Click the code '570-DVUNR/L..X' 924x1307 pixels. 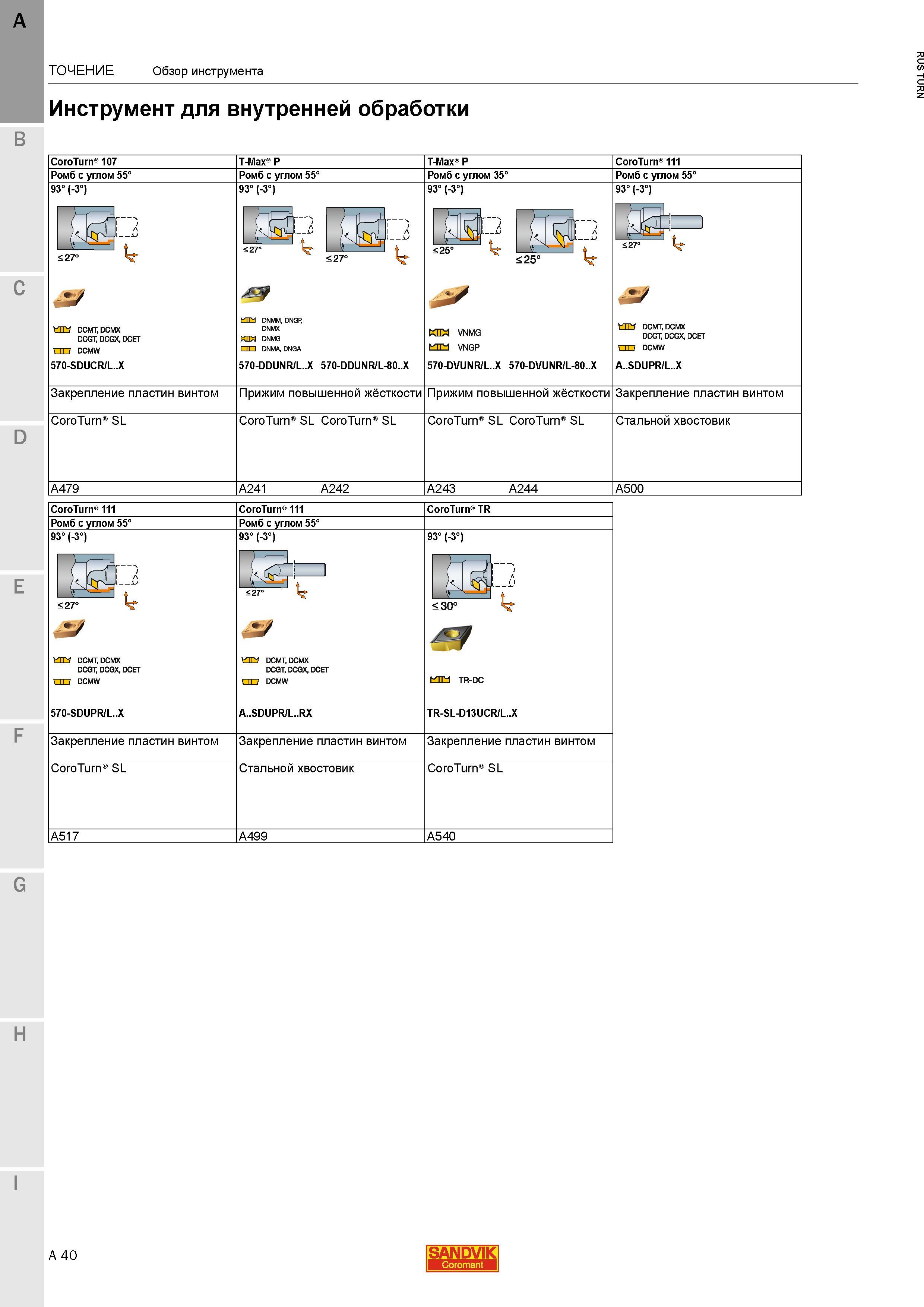tap(464, 365)
